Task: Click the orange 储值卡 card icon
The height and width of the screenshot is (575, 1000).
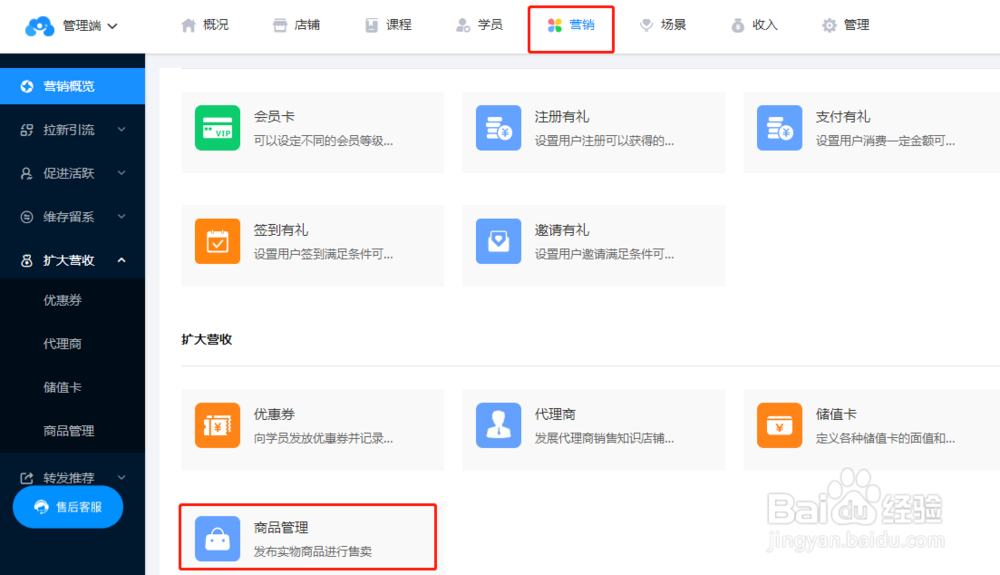Action: pos(779,425)
